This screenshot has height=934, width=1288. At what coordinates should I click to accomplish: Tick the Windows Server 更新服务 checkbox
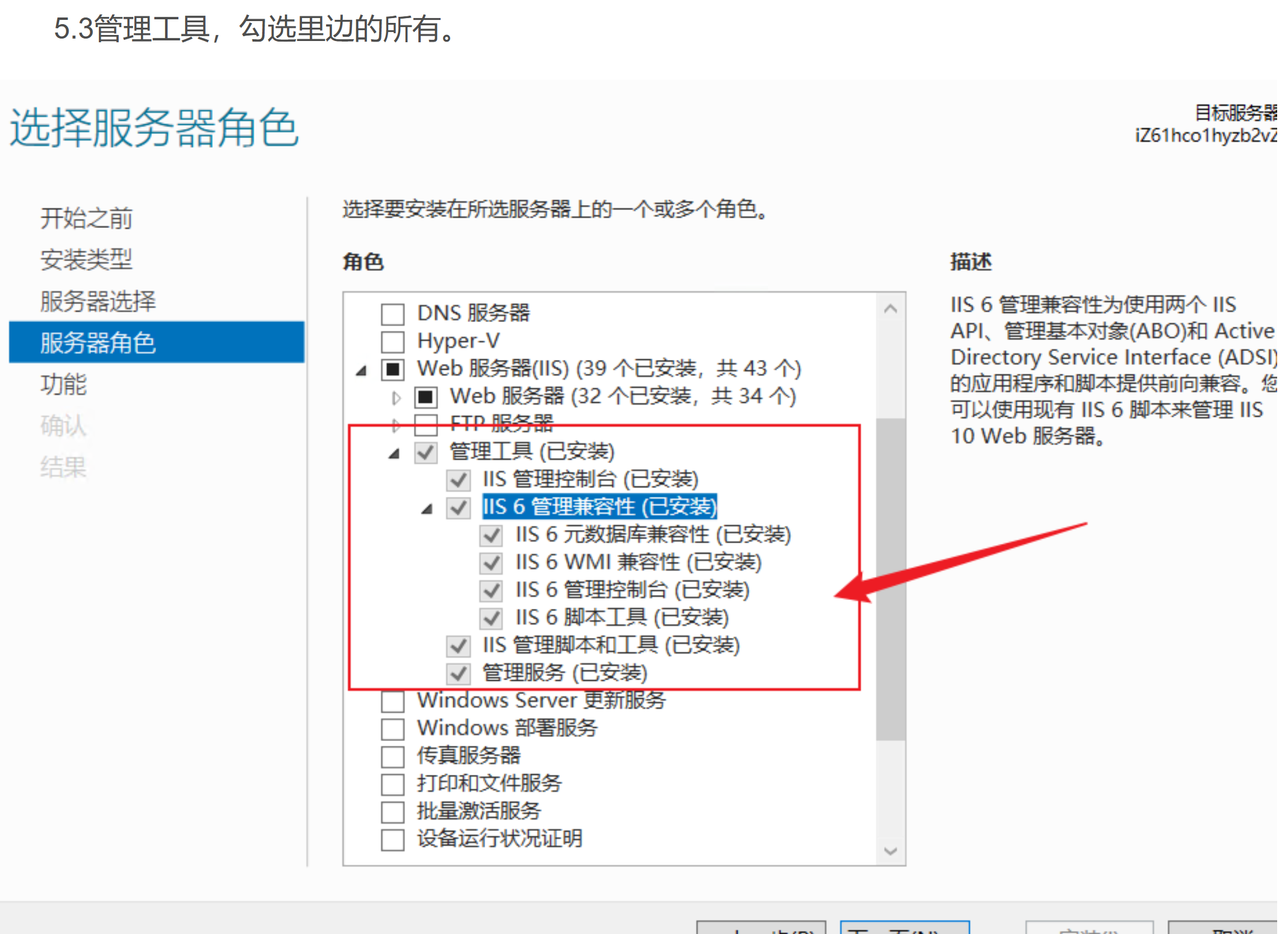click(x=392, y=701)
